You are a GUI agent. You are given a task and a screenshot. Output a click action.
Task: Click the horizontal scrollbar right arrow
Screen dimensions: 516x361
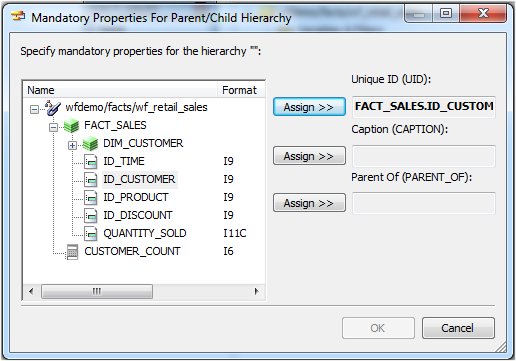[x=256, y=291]
